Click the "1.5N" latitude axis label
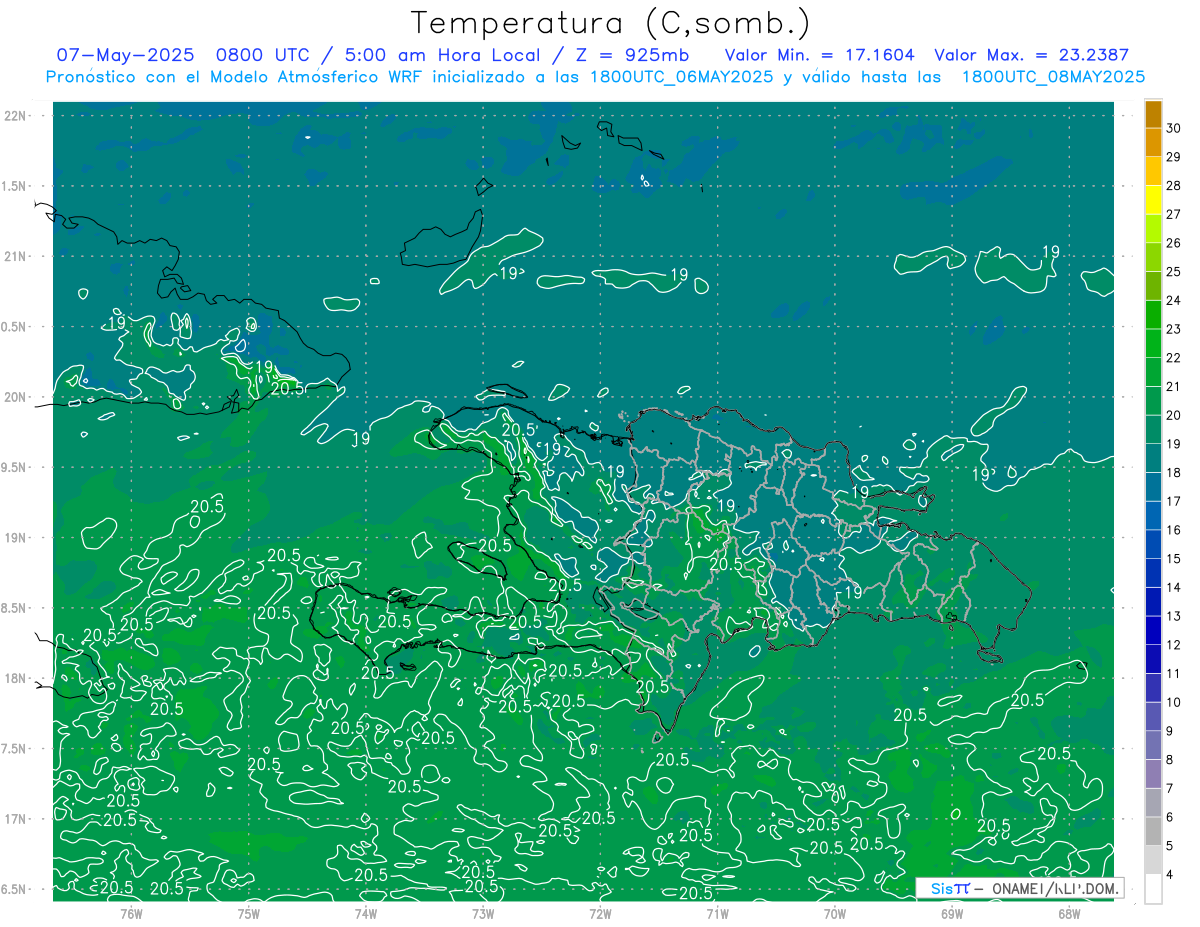 (x=15, y=186)
